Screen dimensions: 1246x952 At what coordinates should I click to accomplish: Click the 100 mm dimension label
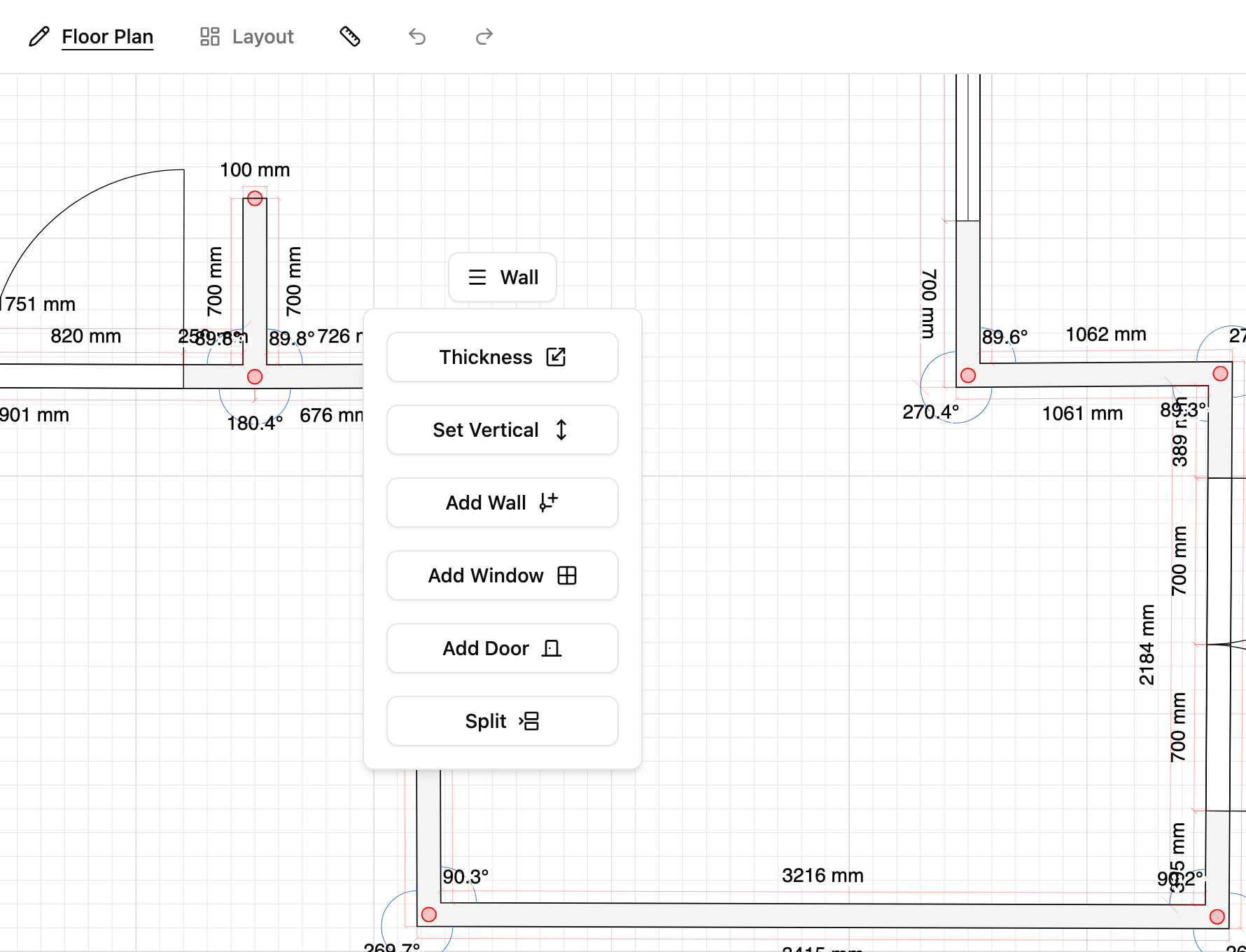[x=255, y=169]
